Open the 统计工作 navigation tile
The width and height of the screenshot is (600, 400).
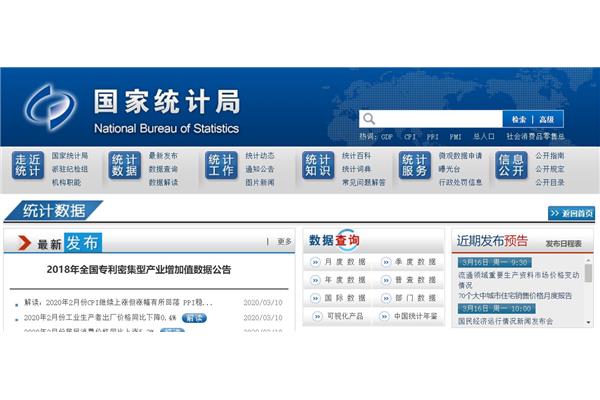[x=221, y=165]
